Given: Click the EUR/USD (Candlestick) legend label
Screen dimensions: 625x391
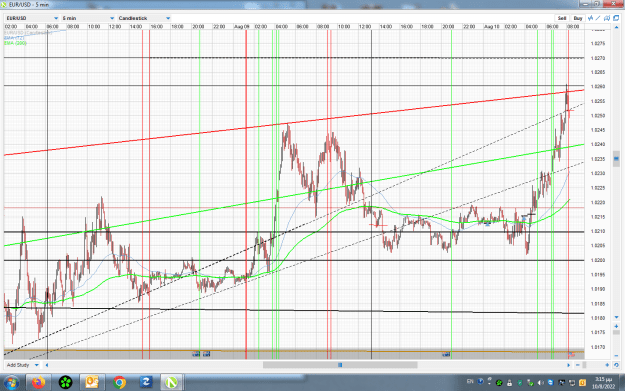Looking at the screenshot, I should click(x=28, y=33).
